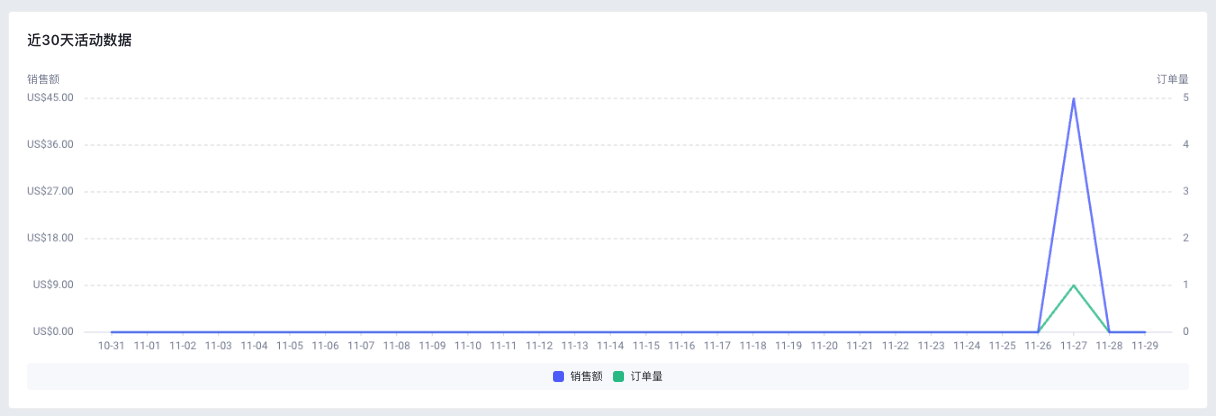Click the 销售额 left axis title
This screenshot has width=1216, height=416.
click(43, 78)
